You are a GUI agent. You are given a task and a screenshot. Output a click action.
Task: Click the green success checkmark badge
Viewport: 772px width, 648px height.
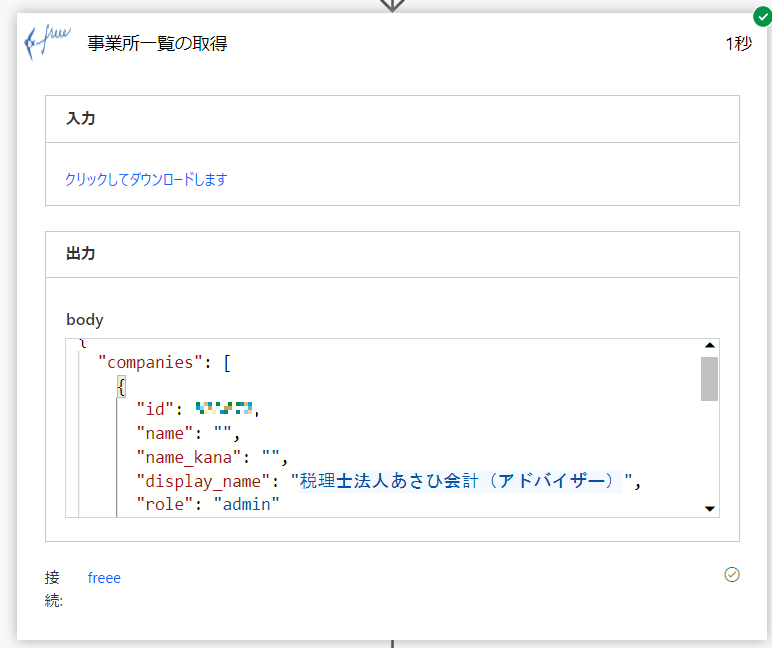click(x=762, y=17)
